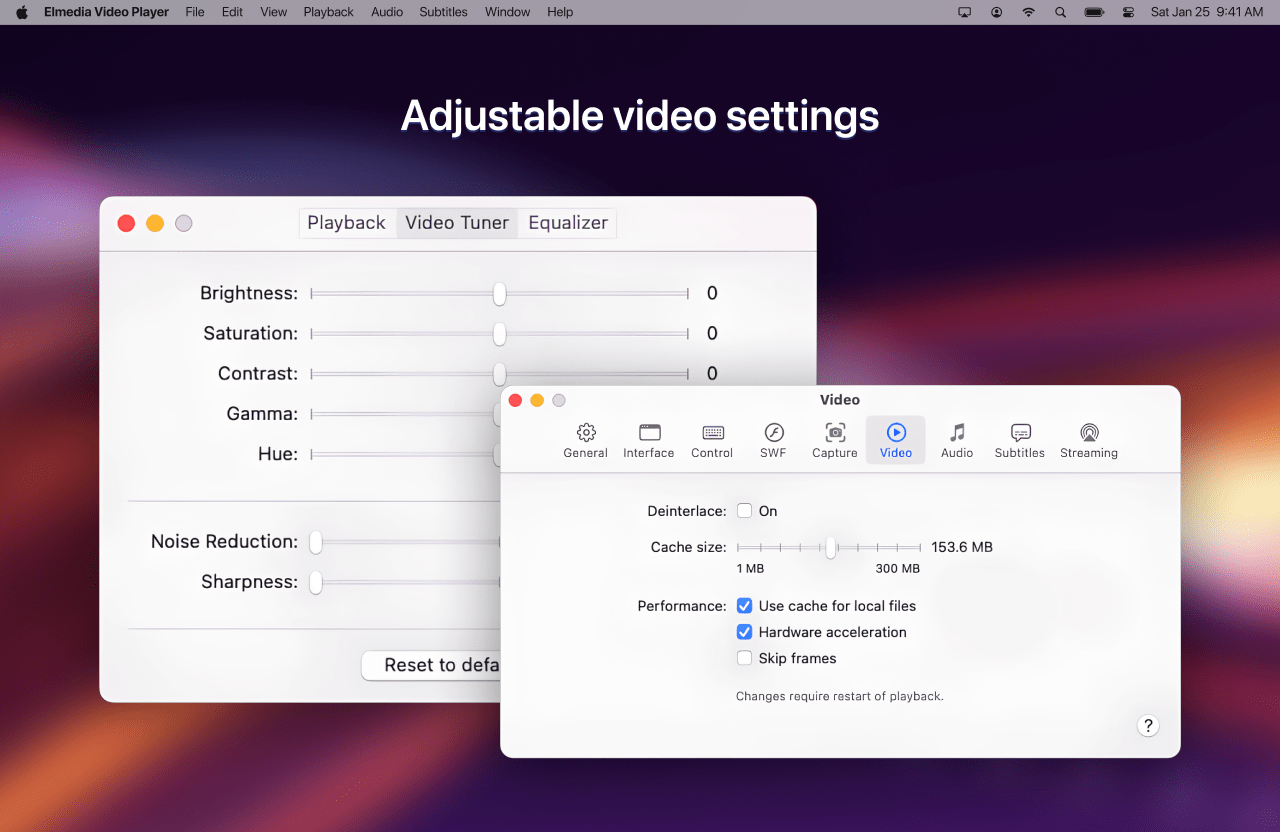Click the 153.6 MB cache value
Viewport: 1280px width, 832px height.
962,547
